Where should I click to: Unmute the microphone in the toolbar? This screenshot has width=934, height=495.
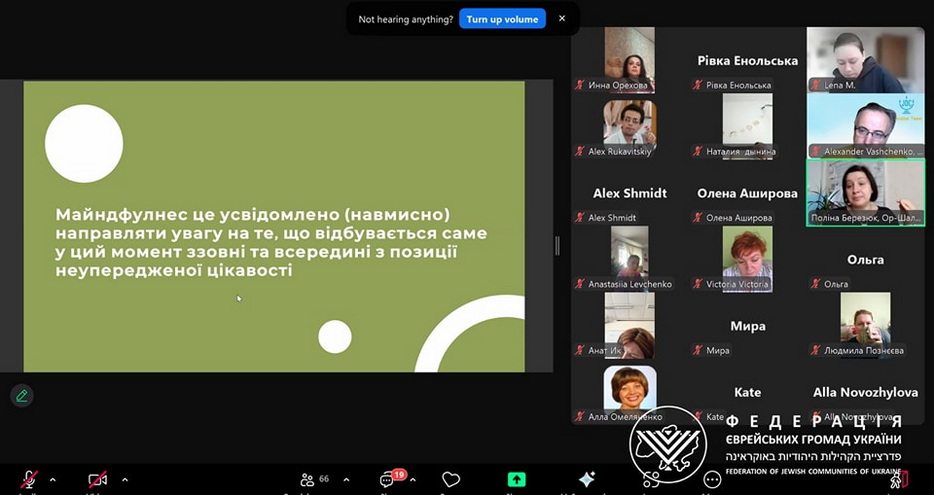[29, 480]
